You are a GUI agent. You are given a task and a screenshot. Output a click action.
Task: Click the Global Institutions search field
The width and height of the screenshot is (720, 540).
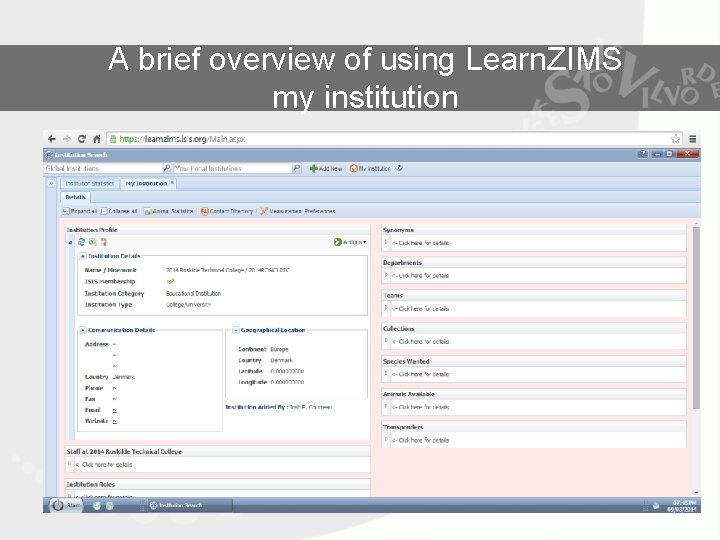[x=103, y=169]
